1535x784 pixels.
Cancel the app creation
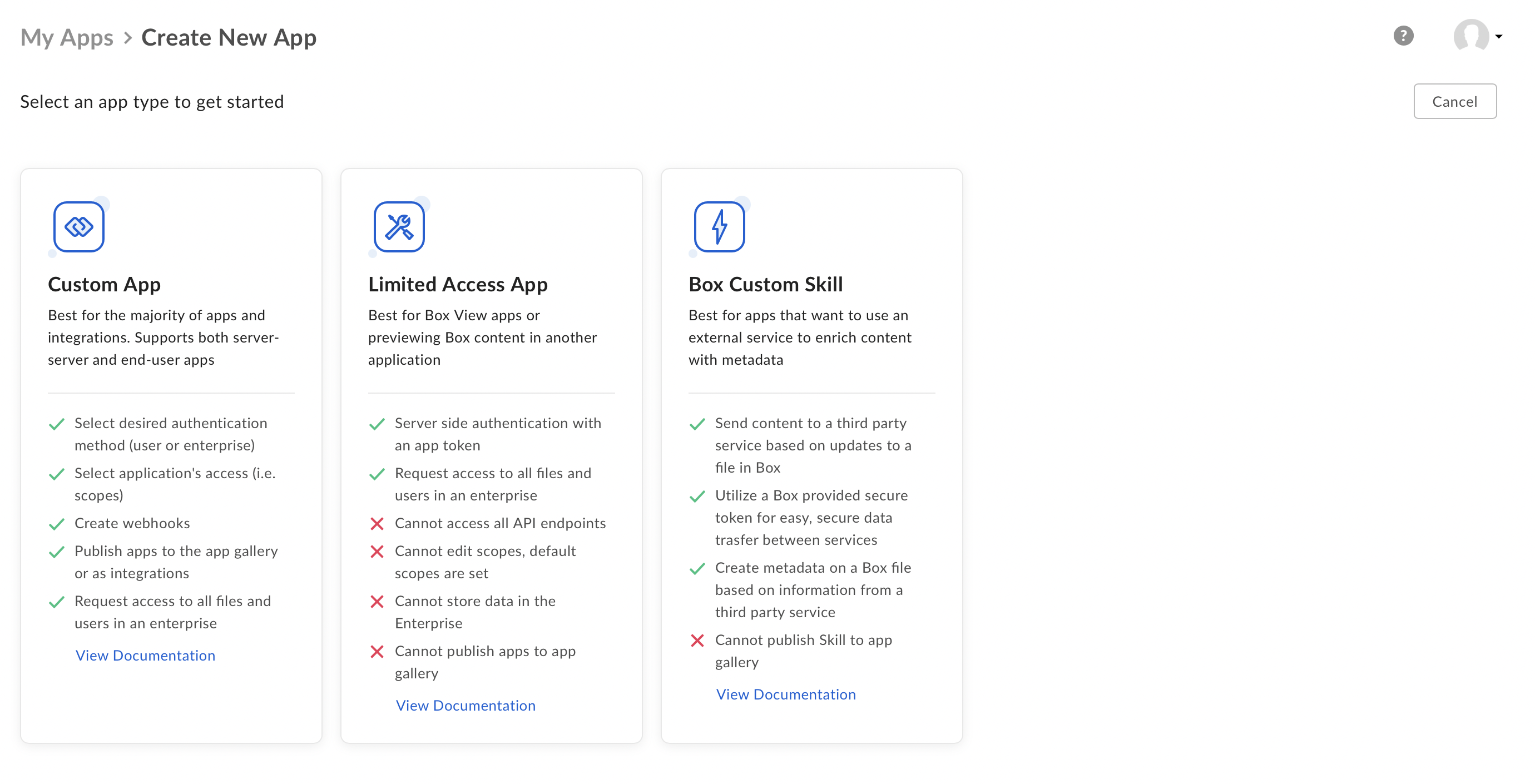pyautogui.click(x=1454, y=101)
